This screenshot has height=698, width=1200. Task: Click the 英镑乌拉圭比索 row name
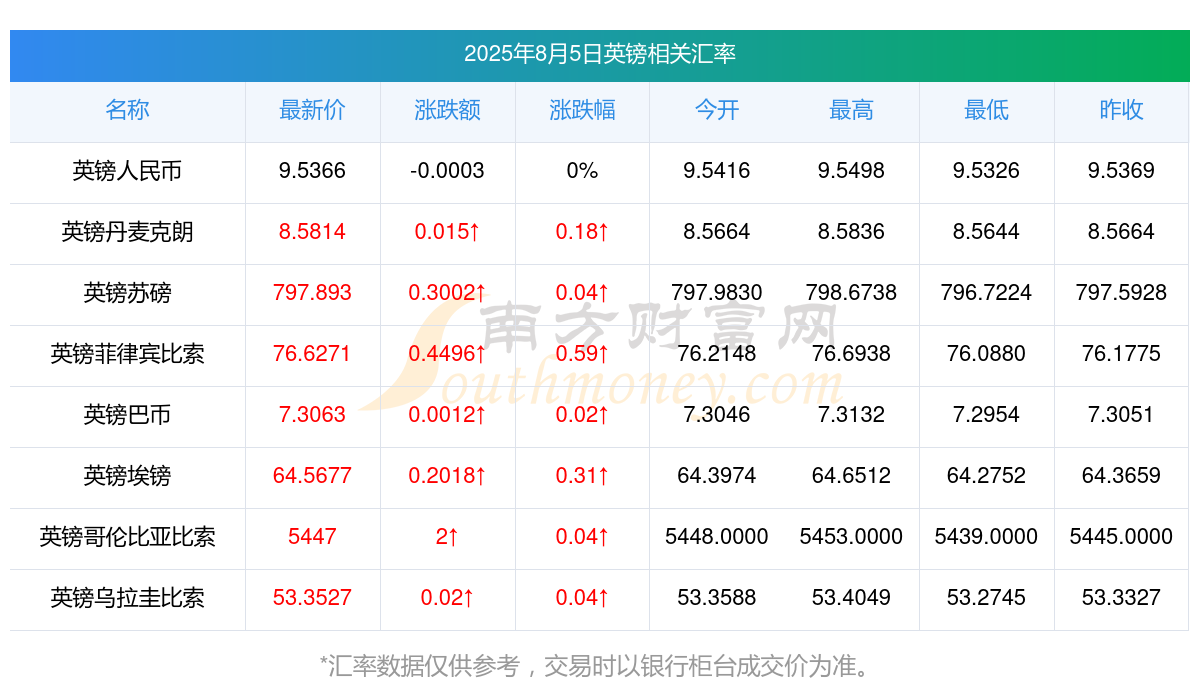[x=127, y=598]
